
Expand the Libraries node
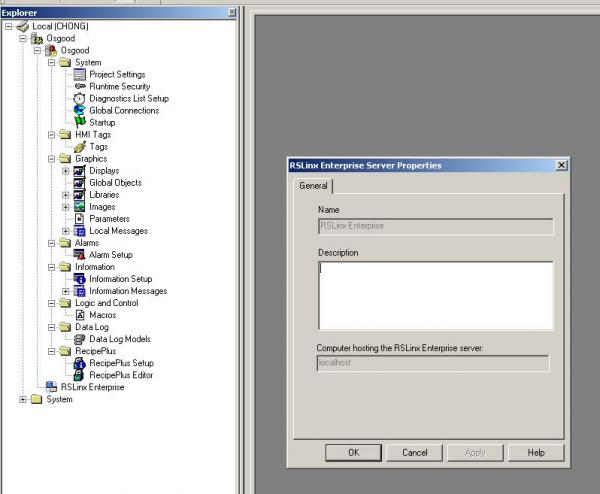point(66,195)
